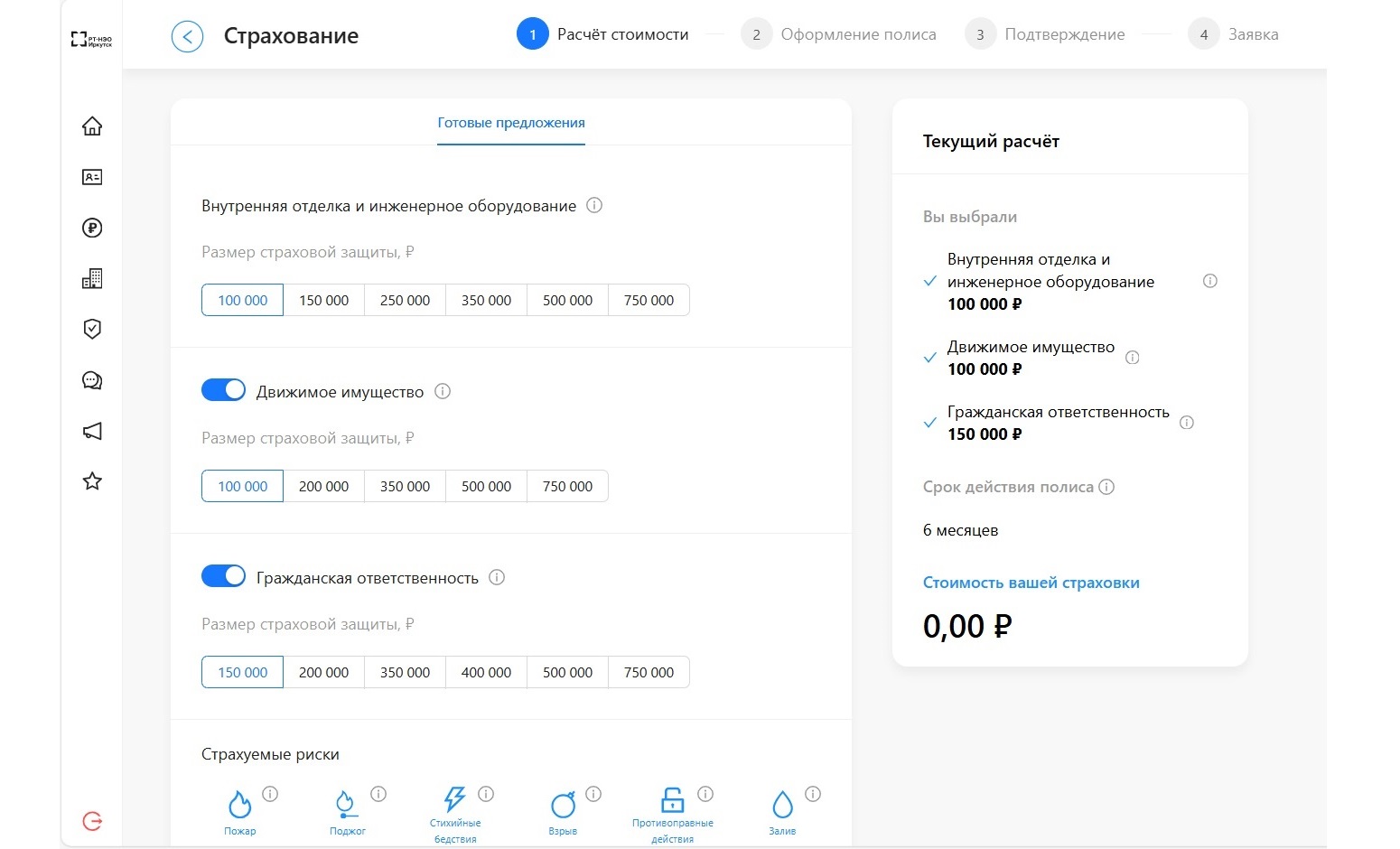Select 350 000 for Движимое имущество coverage

(x=406, y=486)
